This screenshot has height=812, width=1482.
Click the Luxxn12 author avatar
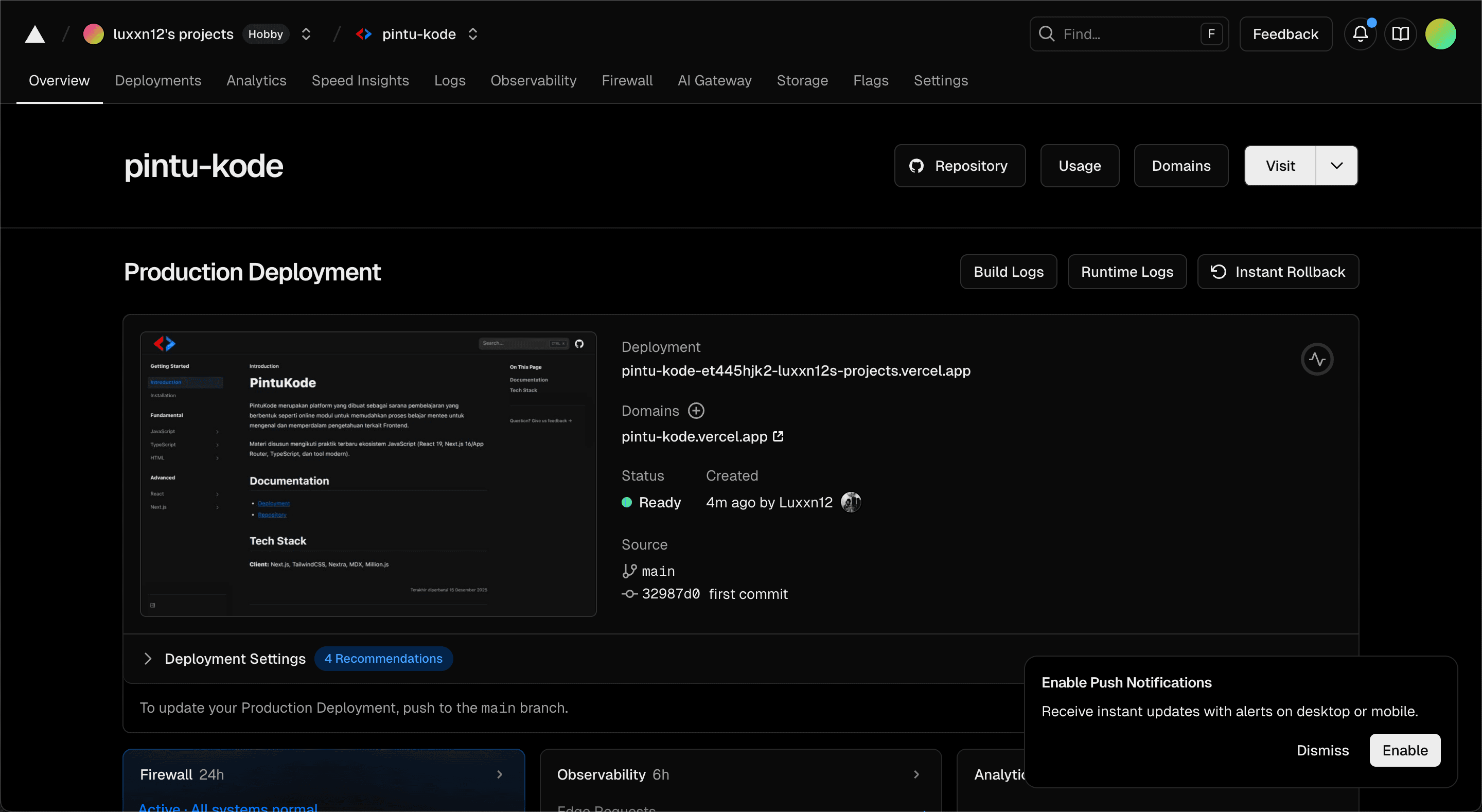click(x=851, y=502)
